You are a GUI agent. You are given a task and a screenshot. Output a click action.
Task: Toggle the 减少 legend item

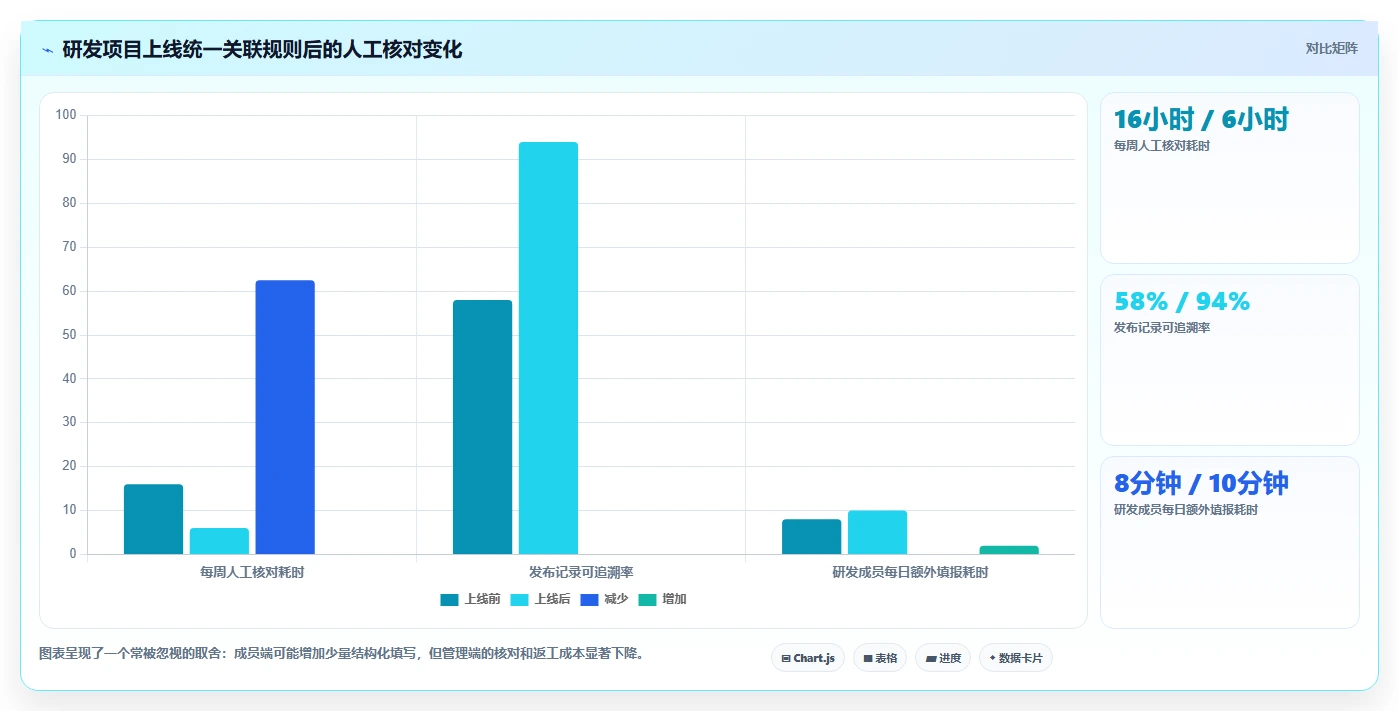point(603,599)
